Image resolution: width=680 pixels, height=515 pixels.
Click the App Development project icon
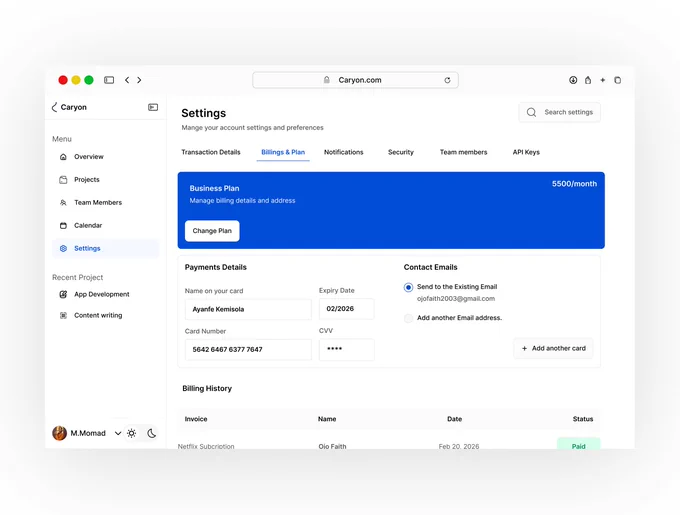(63, 294)
